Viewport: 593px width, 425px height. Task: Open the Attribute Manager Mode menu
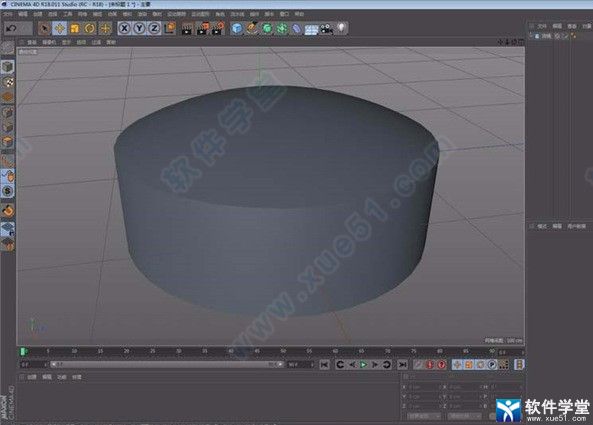tap(542, 226)
